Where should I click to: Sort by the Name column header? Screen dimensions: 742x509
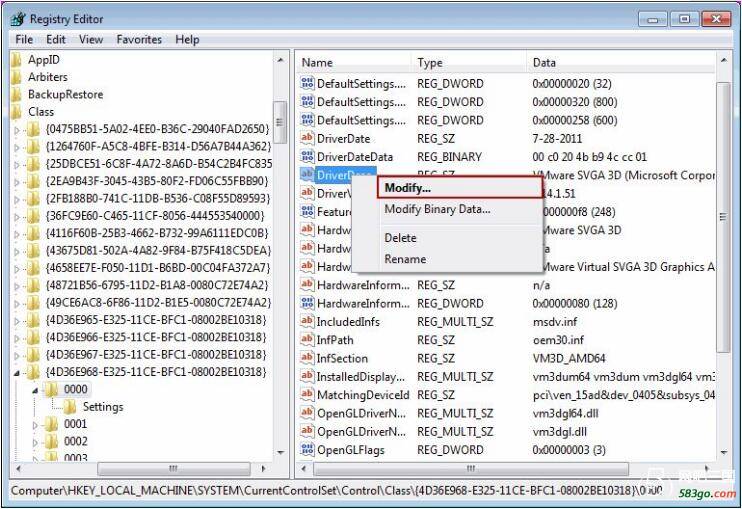point(355,62)
